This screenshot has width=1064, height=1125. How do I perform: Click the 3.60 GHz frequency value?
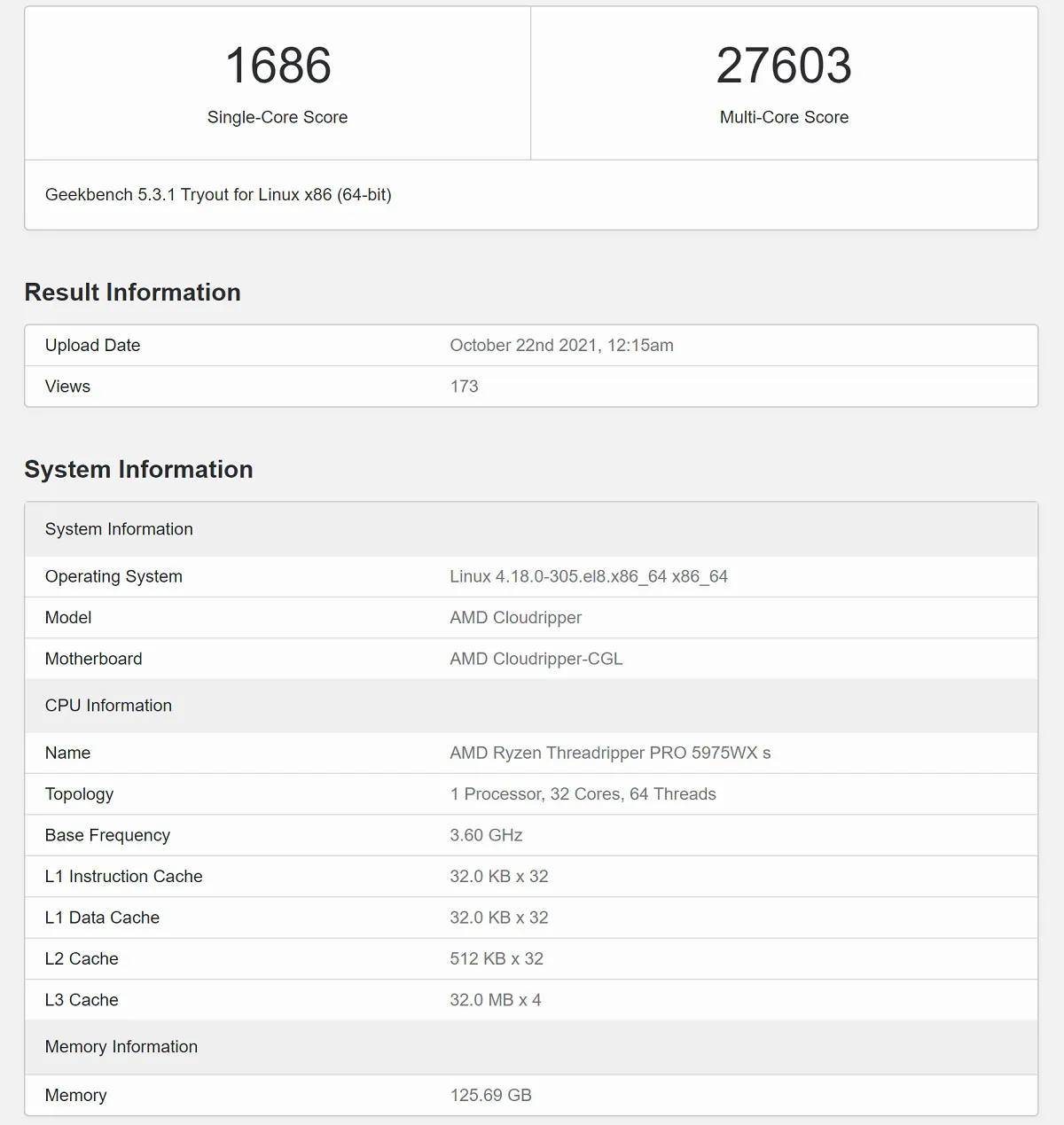click(486, 835)
